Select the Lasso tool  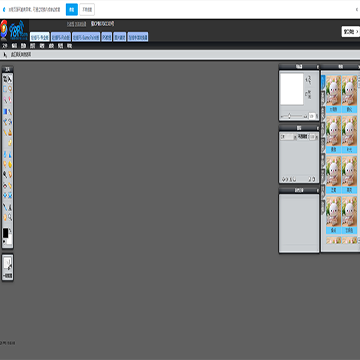(x=10, y=89)
